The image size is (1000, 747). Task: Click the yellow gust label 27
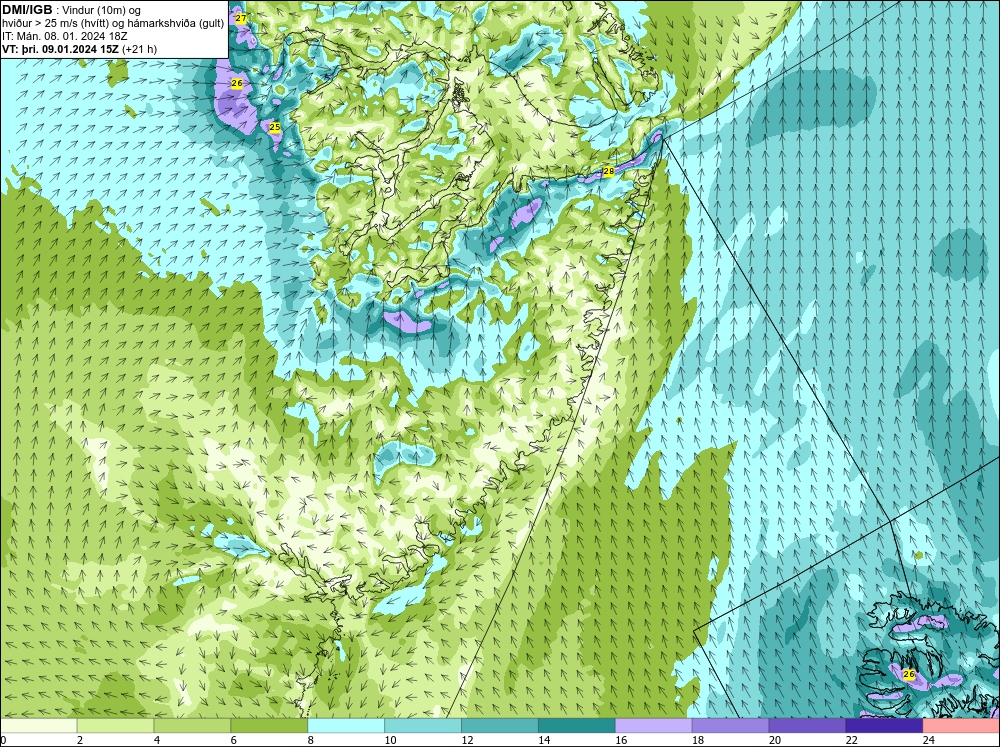[x=240, y=18]
